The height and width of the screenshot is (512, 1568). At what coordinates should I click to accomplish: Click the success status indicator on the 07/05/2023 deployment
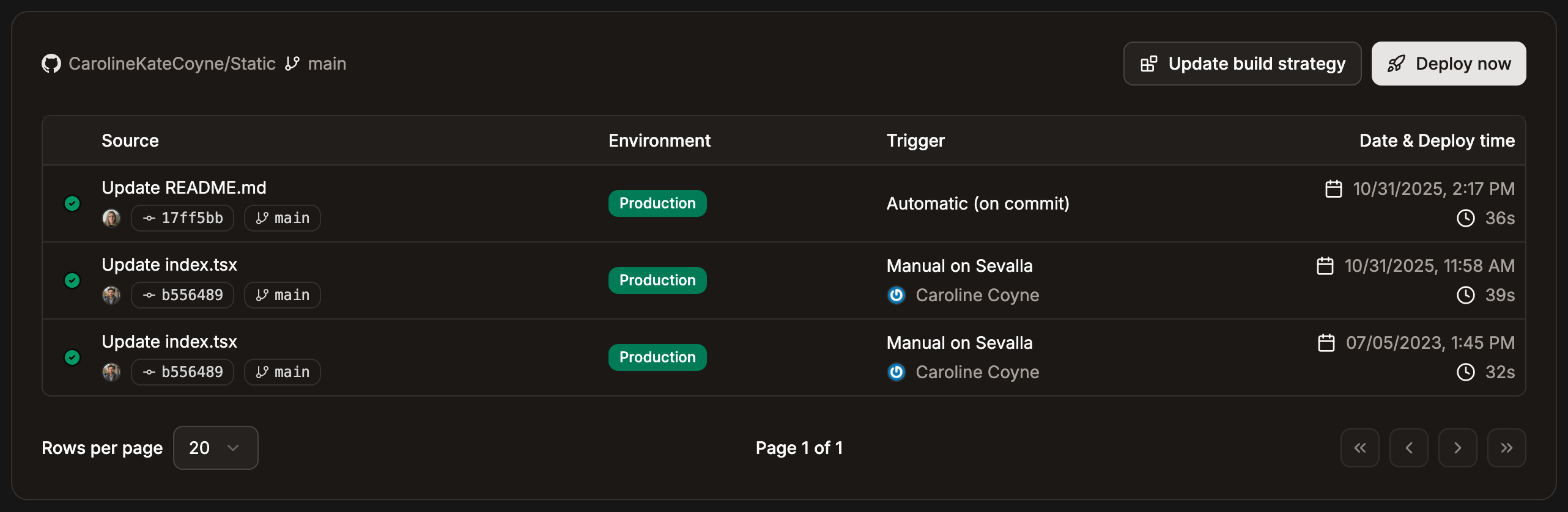(72, 357)
